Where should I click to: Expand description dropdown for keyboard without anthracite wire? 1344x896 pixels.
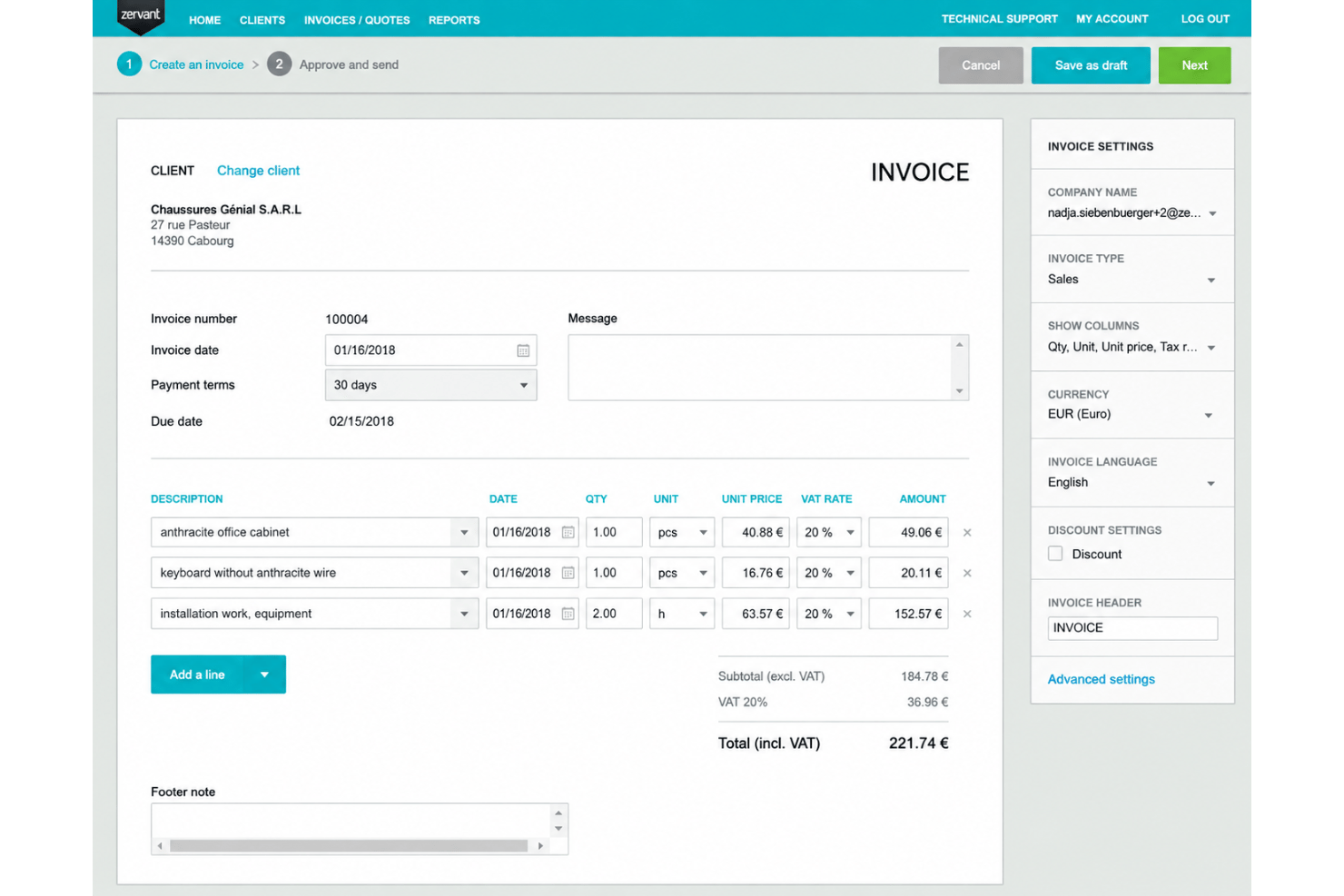(x=464, y=573)
